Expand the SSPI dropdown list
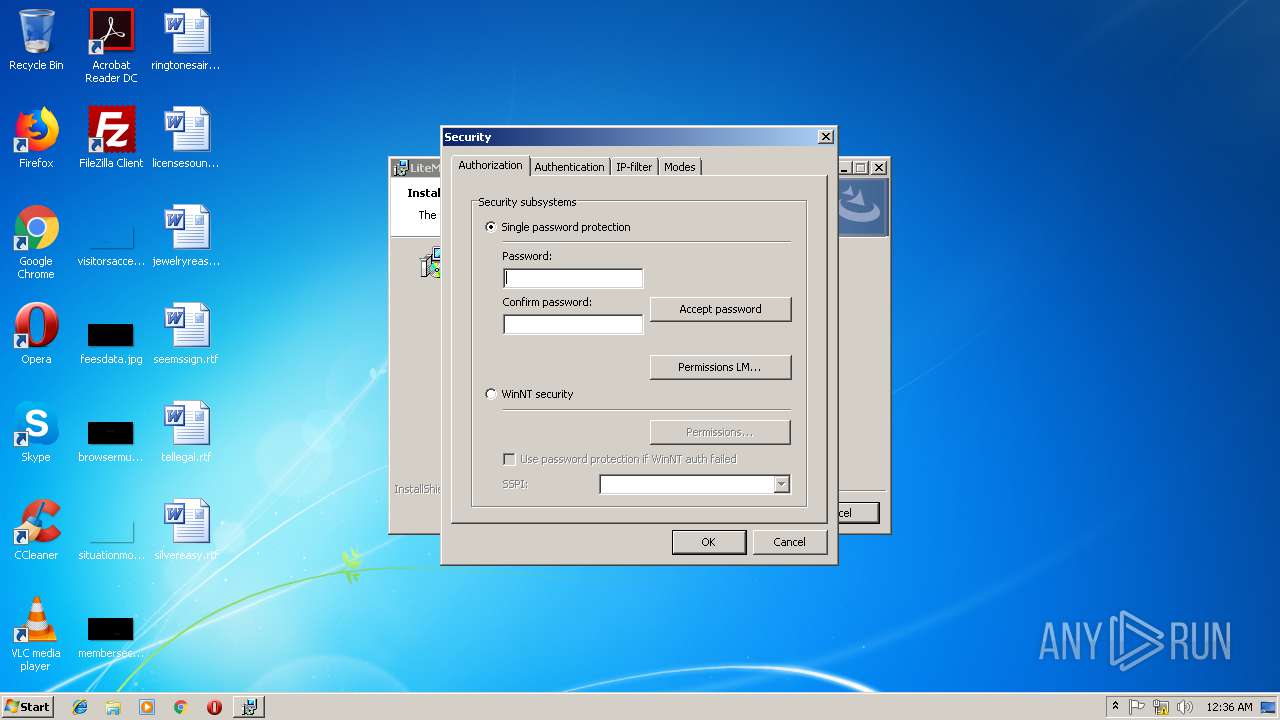The height and width of the screenshot is (720, 1280). [781, 484]
